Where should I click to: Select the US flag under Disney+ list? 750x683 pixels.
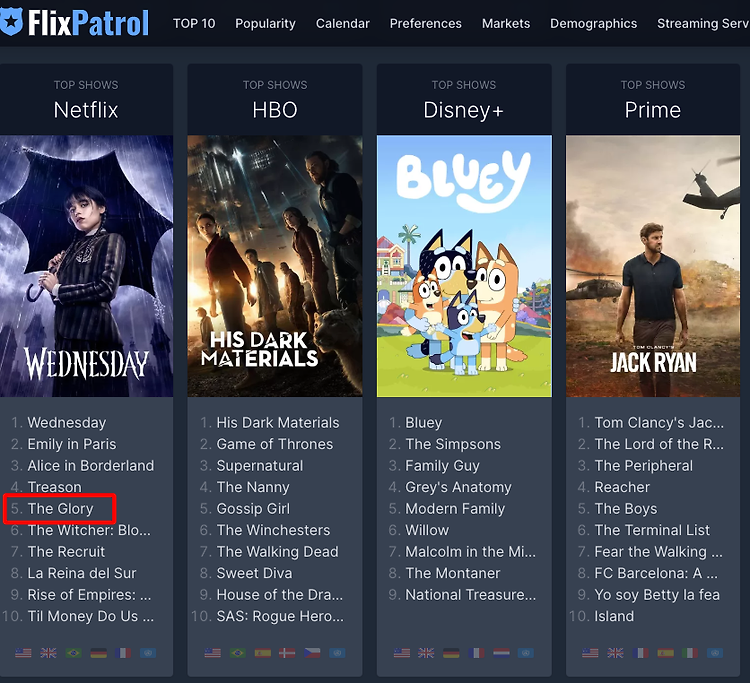click(402, 653)
